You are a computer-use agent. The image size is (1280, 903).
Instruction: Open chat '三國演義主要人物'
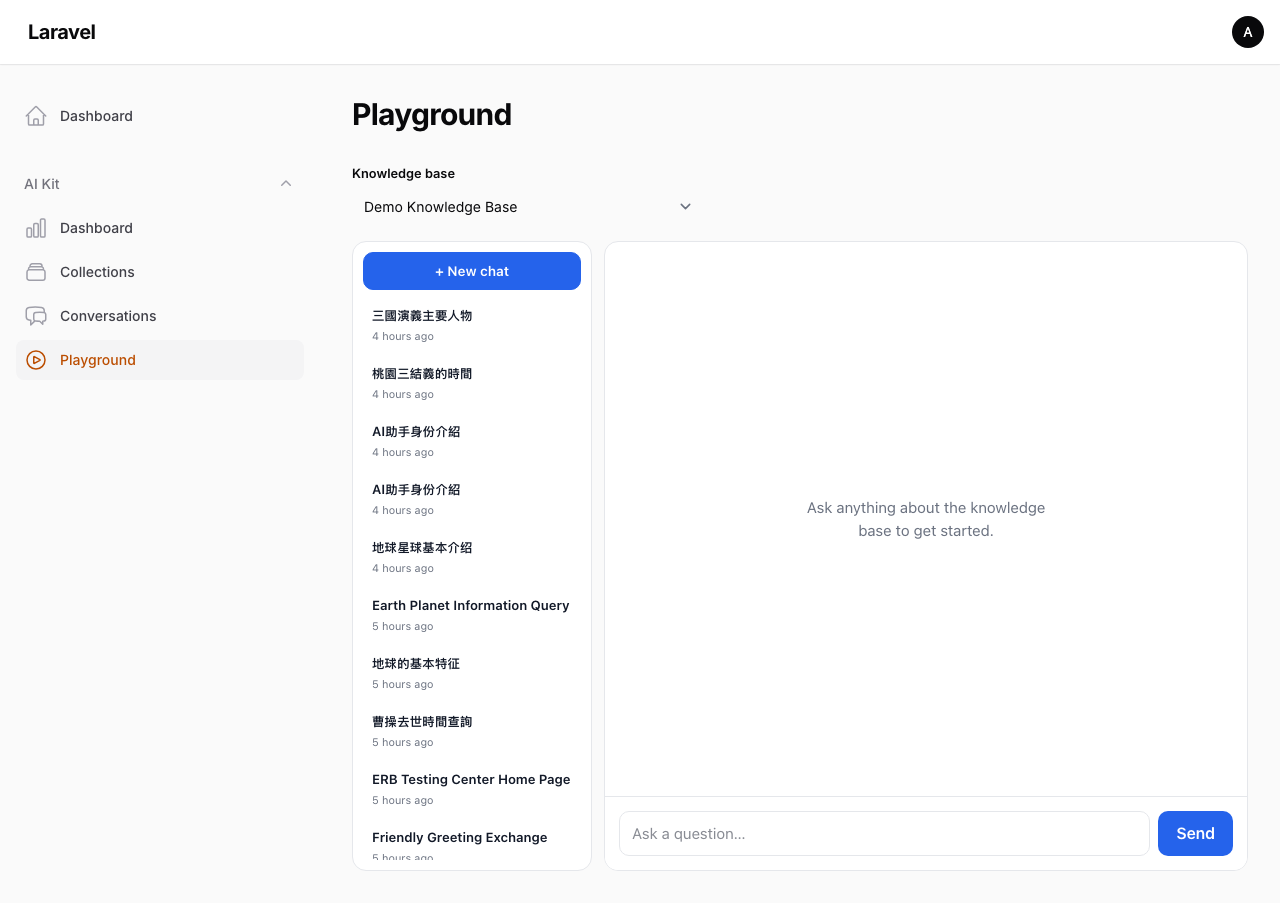472,325
